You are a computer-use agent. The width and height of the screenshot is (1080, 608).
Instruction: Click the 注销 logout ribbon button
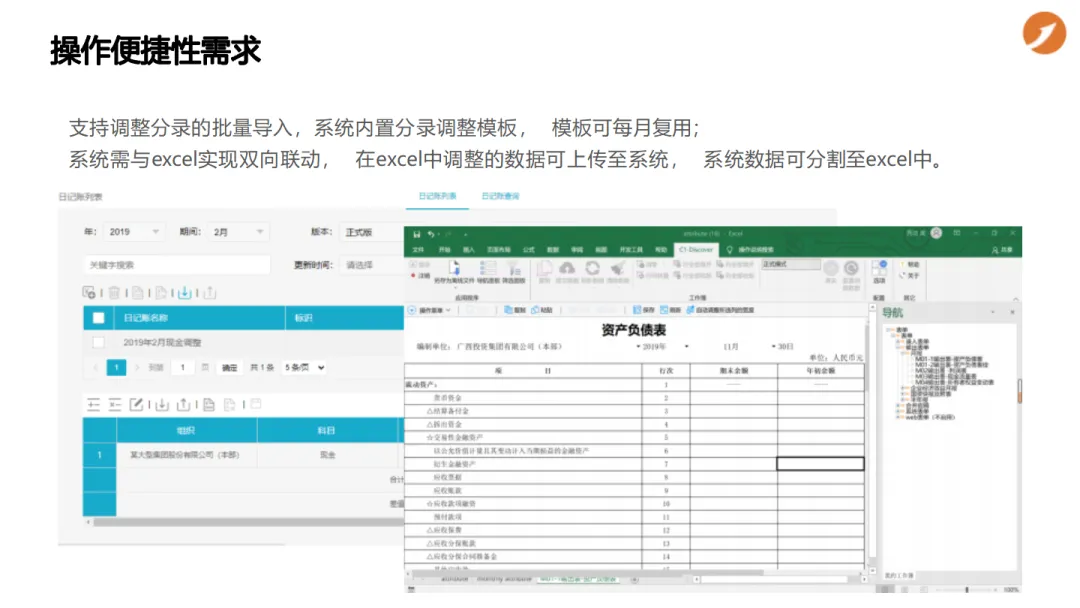coord(420,275)
